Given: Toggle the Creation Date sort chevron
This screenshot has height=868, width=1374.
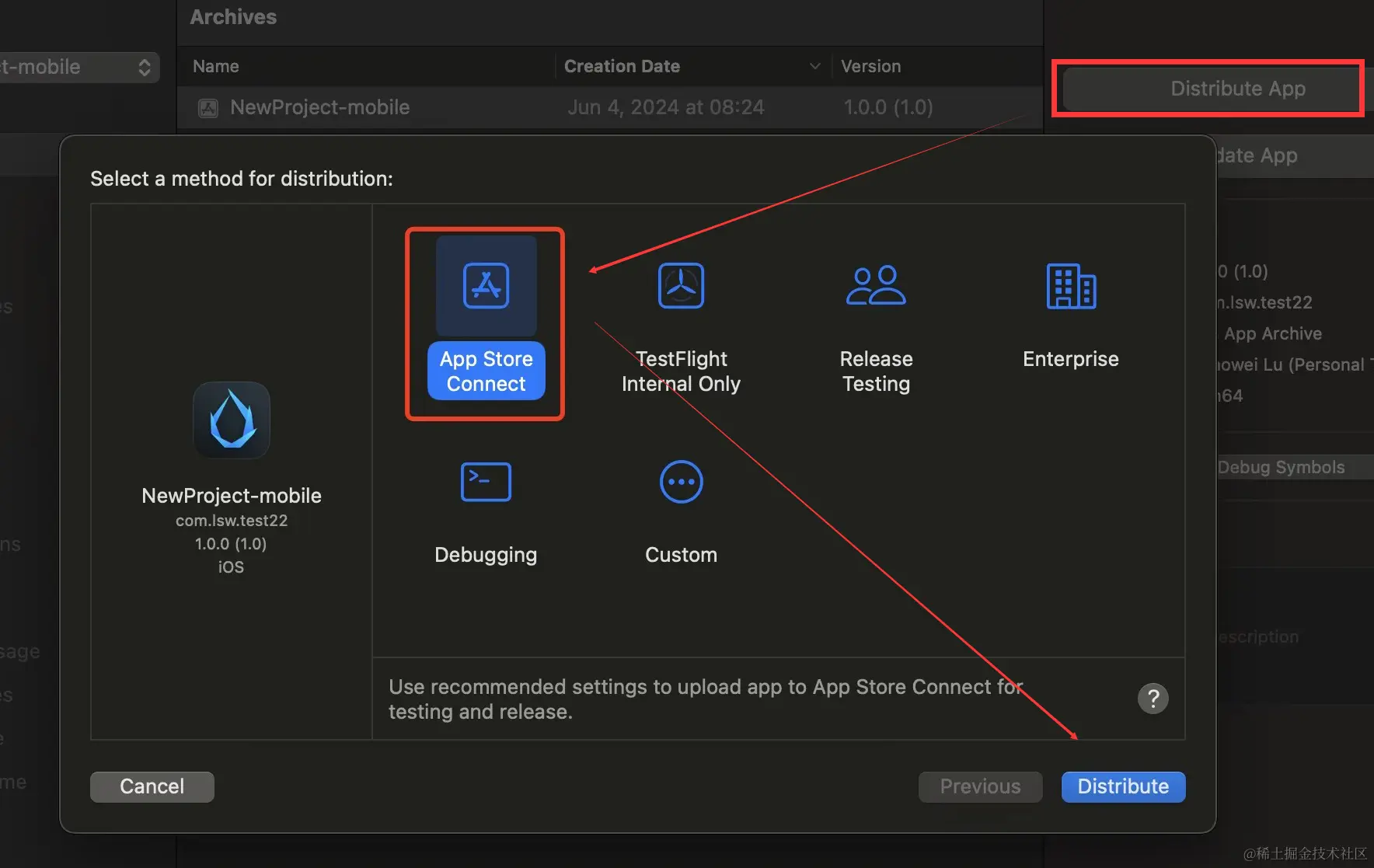Looking at the screenshot, I should tap(814, 66).
